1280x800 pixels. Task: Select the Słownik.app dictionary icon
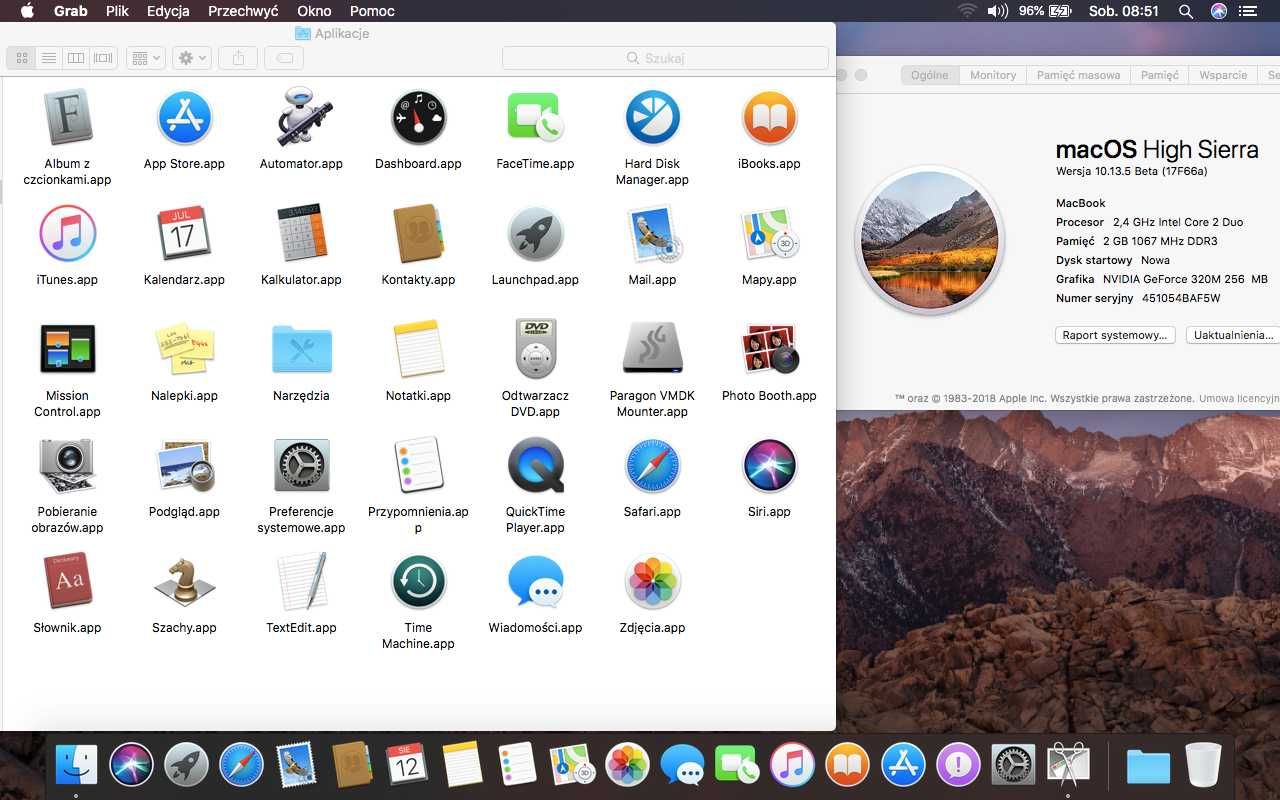tap(67, 581)
